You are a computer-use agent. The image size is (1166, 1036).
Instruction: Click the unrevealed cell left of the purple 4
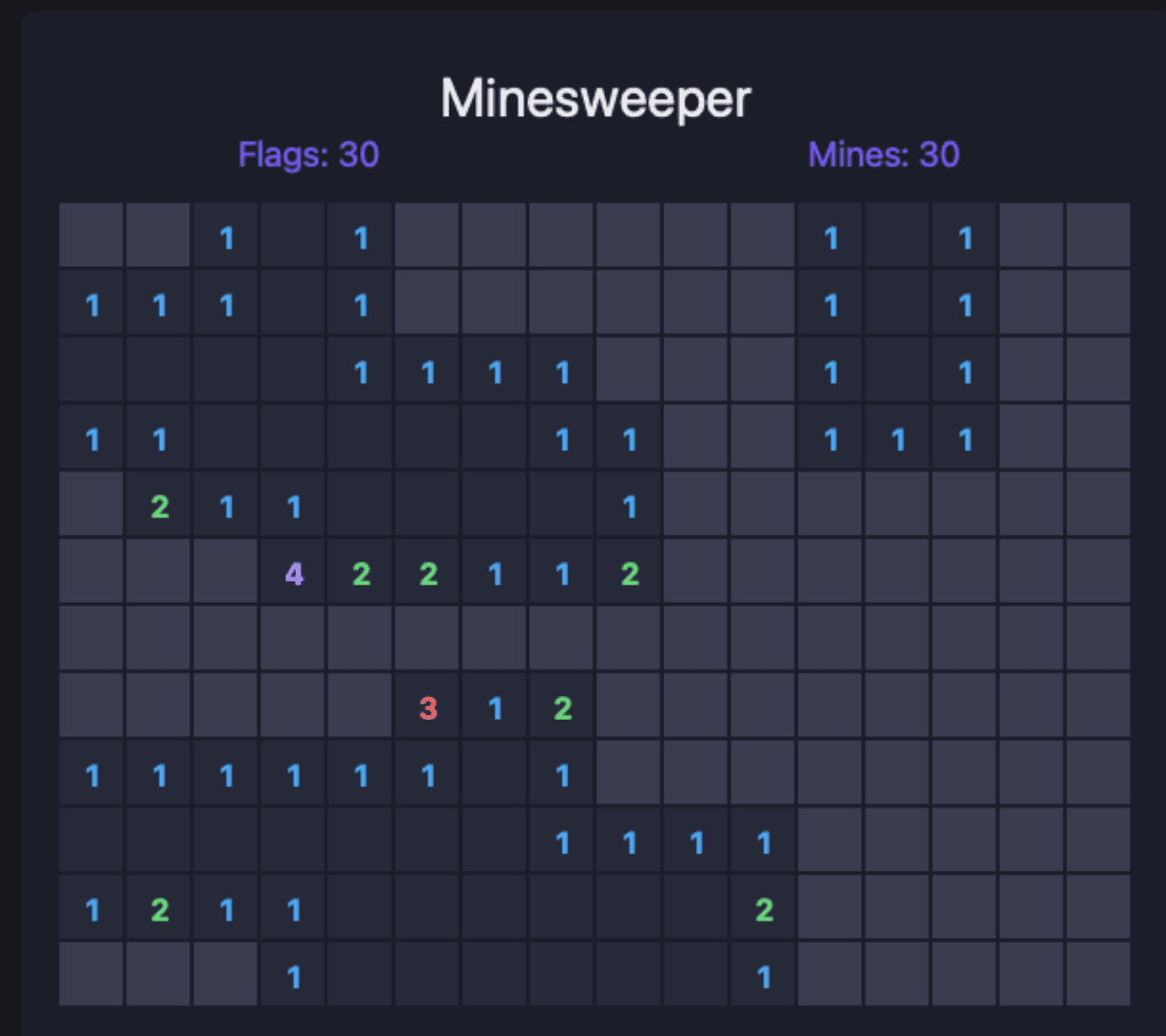pyautogui.click(x=225, y=574)
